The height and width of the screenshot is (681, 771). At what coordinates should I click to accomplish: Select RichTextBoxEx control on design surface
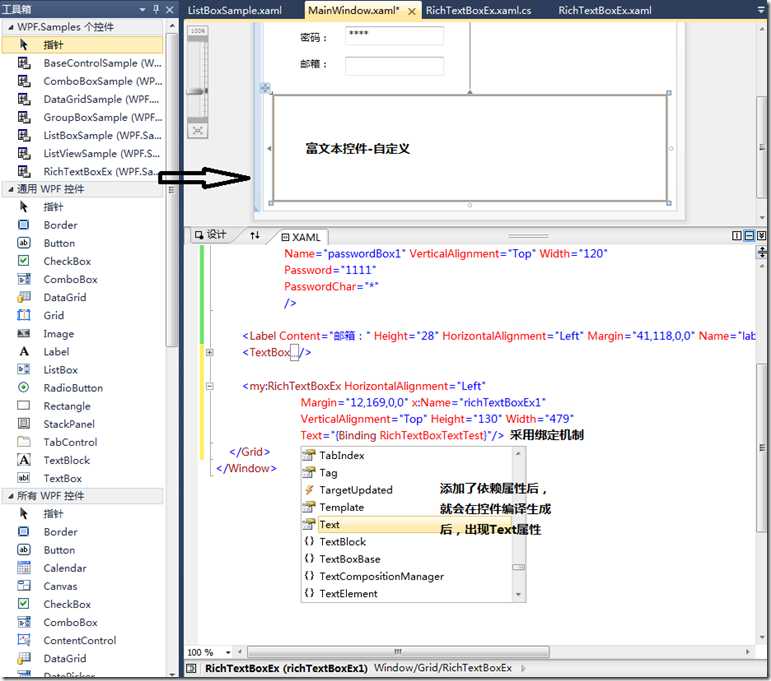tap(470, 148)
